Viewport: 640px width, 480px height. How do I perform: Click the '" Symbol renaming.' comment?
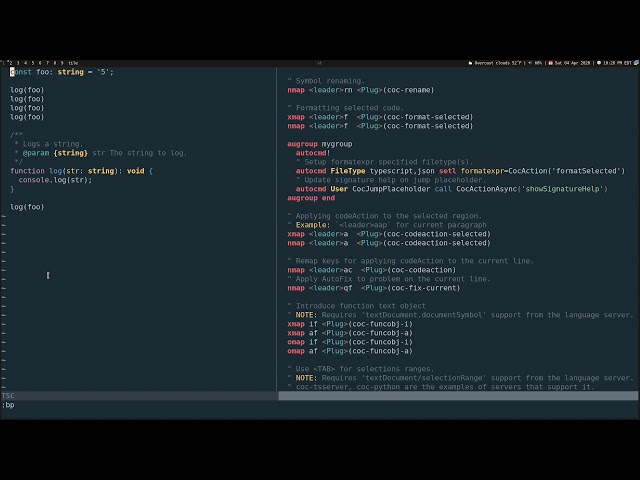326,81
